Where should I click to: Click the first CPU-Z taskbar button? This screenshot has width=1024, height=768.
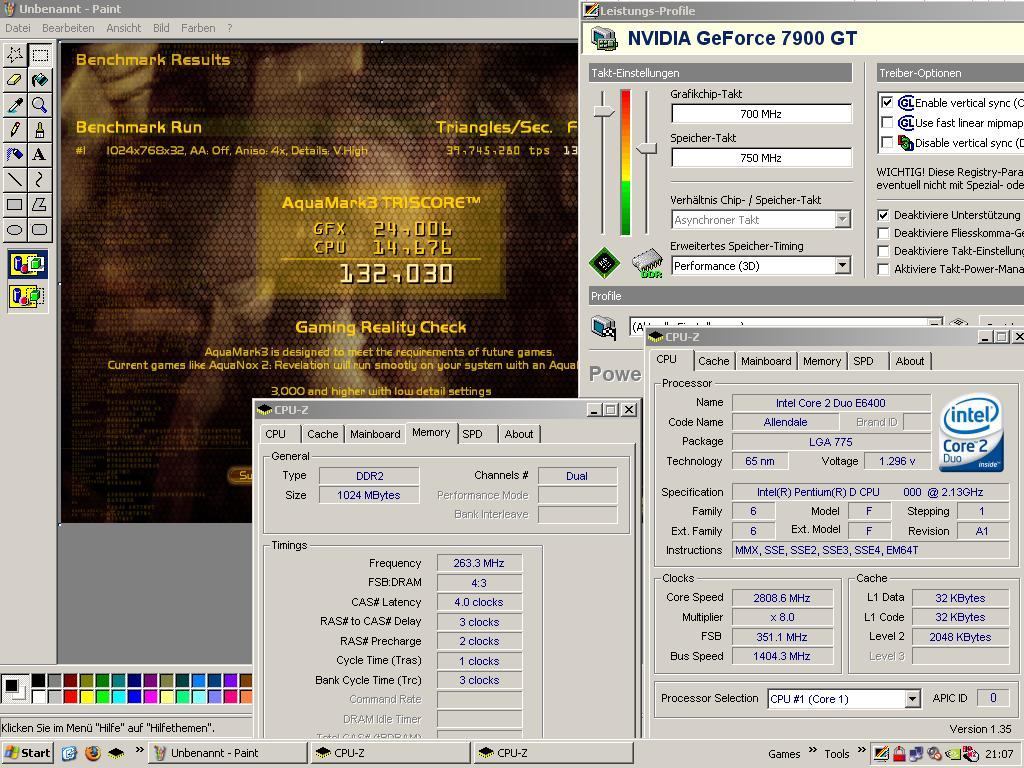(x=389, y=753)
